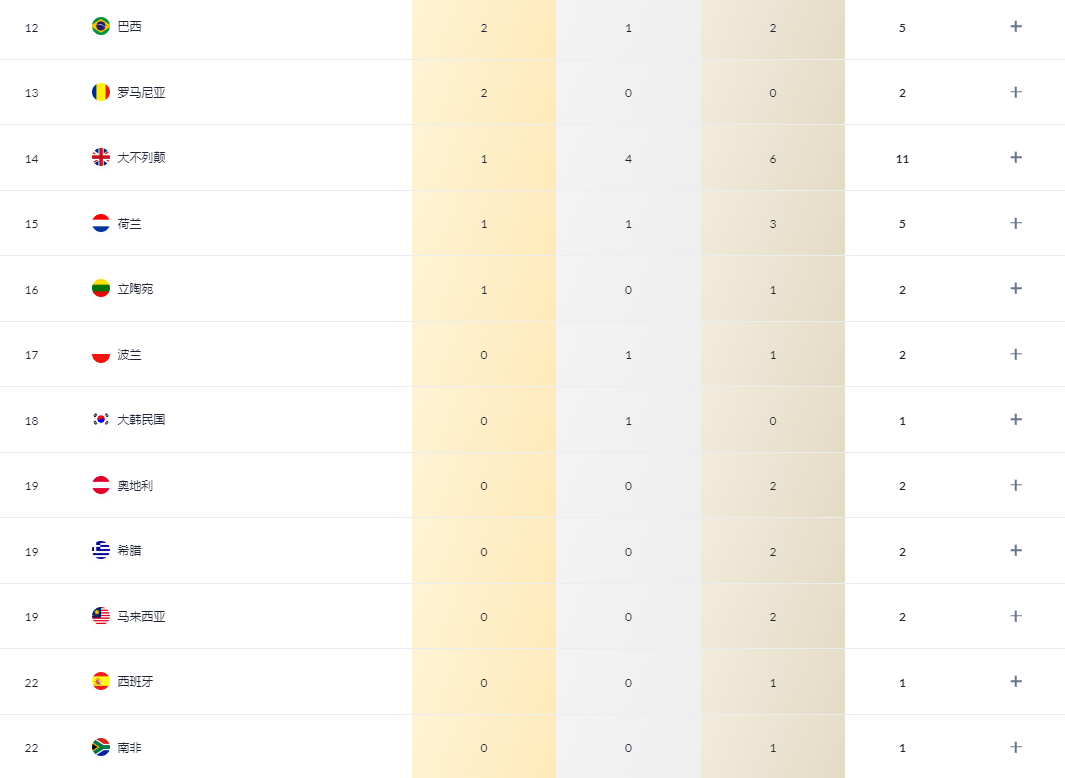Select the 马来西亚 country name
This screenshot has height=778, width=1065.
[141, 616]
